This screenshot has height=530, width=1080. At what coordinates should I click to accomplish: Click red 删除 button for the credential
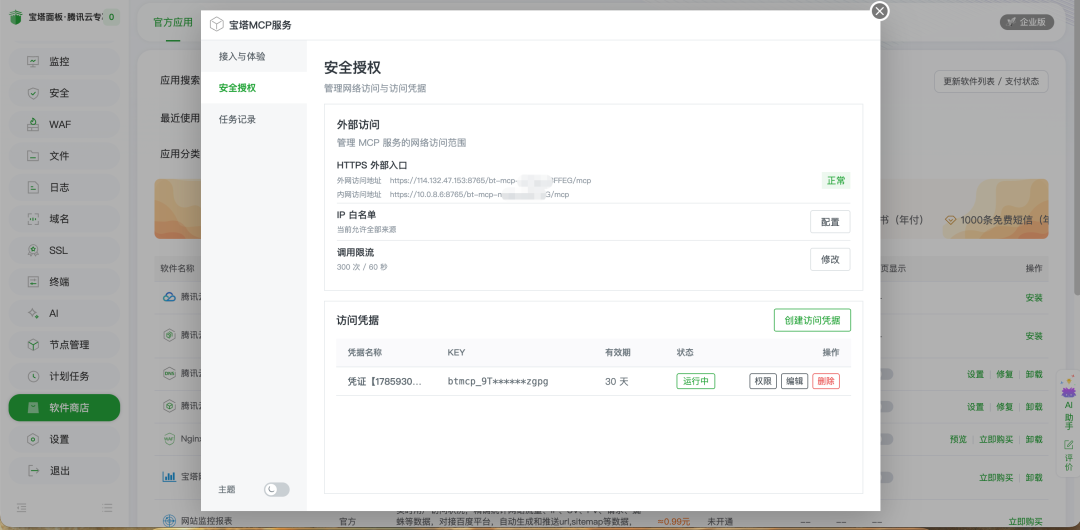click(826, 381)
